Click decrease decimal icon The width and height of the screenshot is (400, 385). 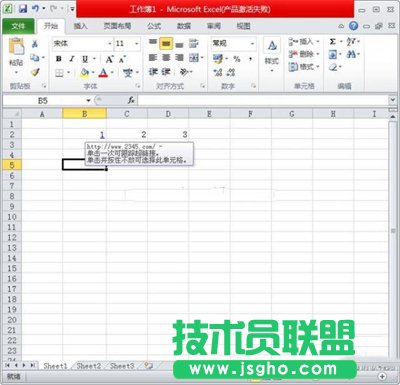[231, 72]
